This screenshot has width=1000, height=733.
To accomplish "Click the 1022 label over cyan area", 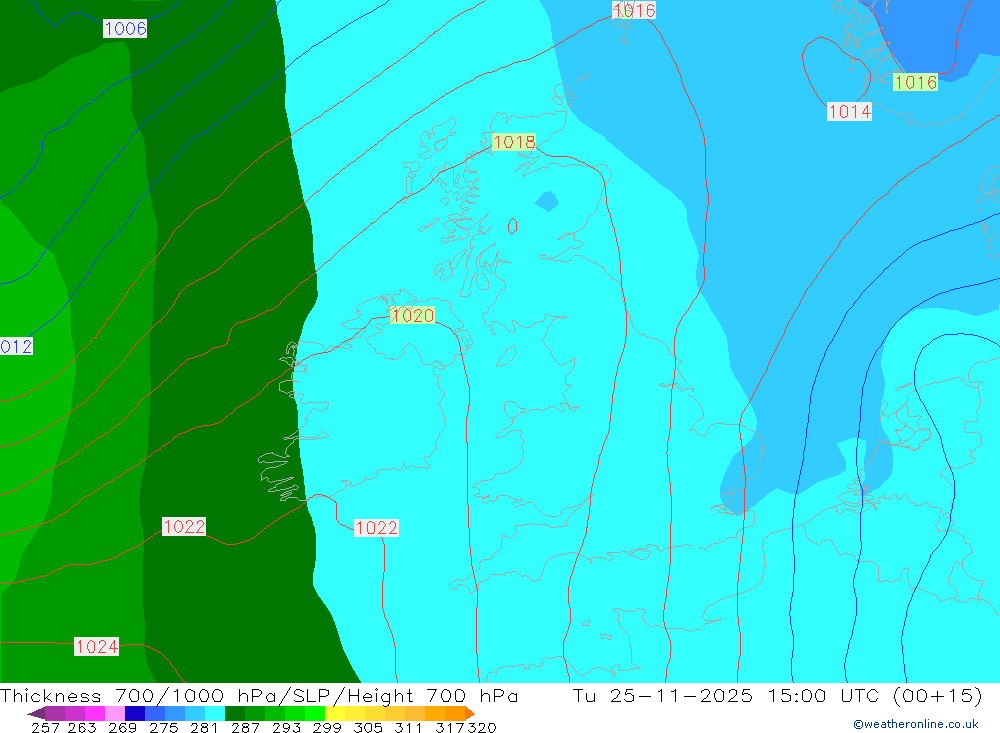I will [376, 528].
